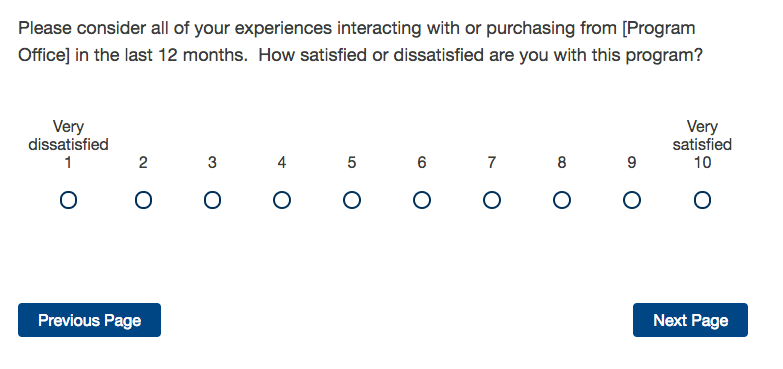Click the 'Very satisfied' label text
This screenshot has width=783, height=369.
tap(702, 136)
